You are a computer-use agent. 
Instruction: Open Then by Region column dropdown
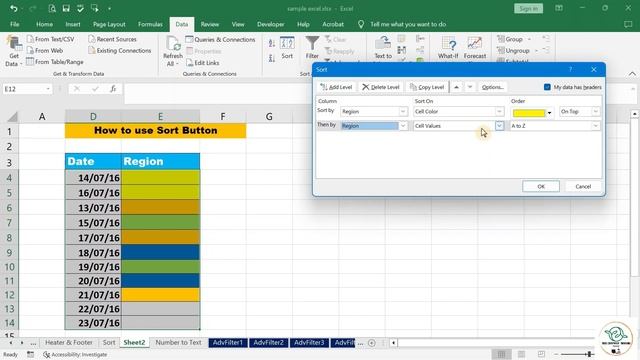(403, 126)
